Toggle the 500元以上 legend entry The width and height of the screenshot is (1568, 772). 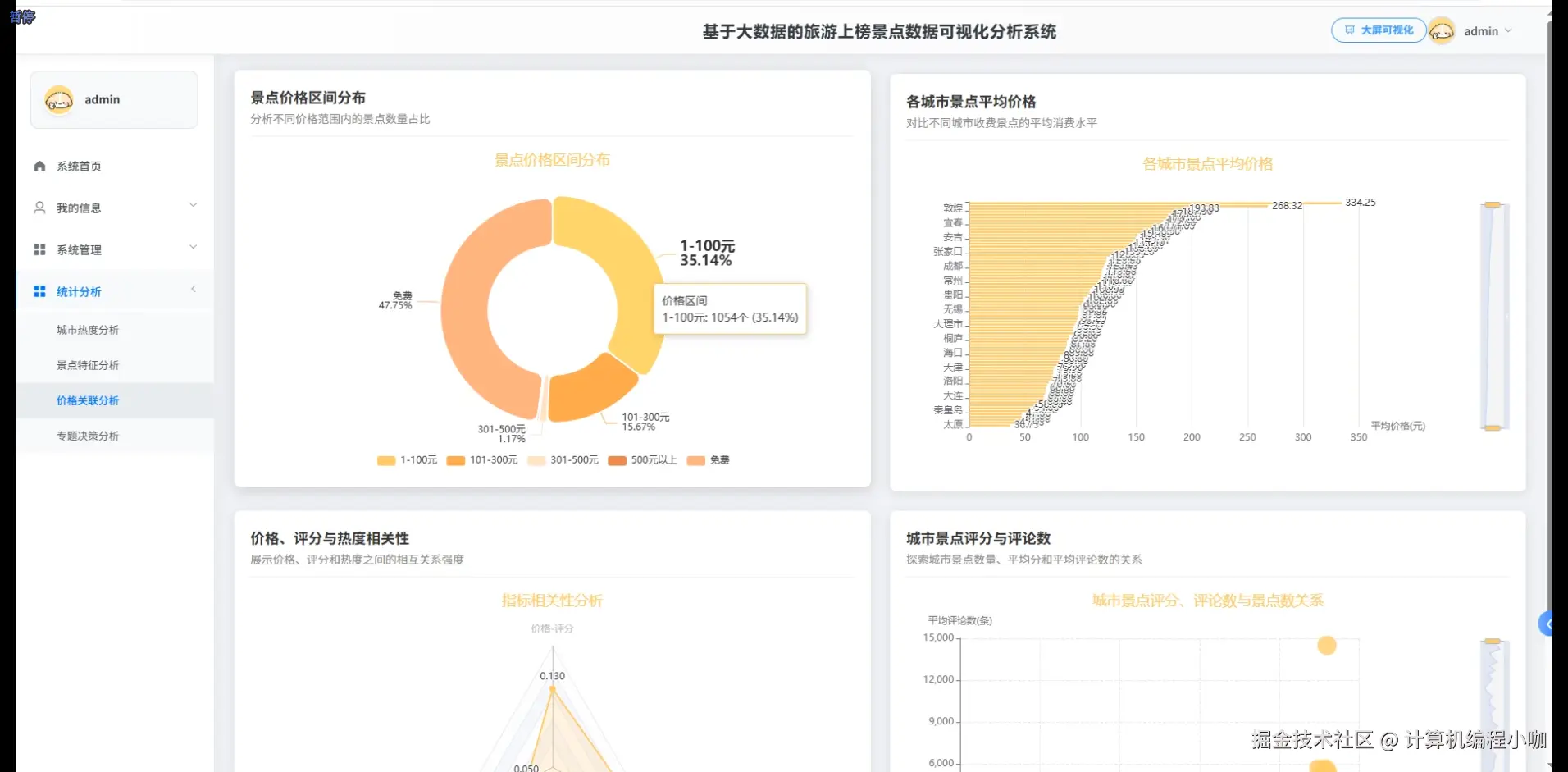point(643,460)
